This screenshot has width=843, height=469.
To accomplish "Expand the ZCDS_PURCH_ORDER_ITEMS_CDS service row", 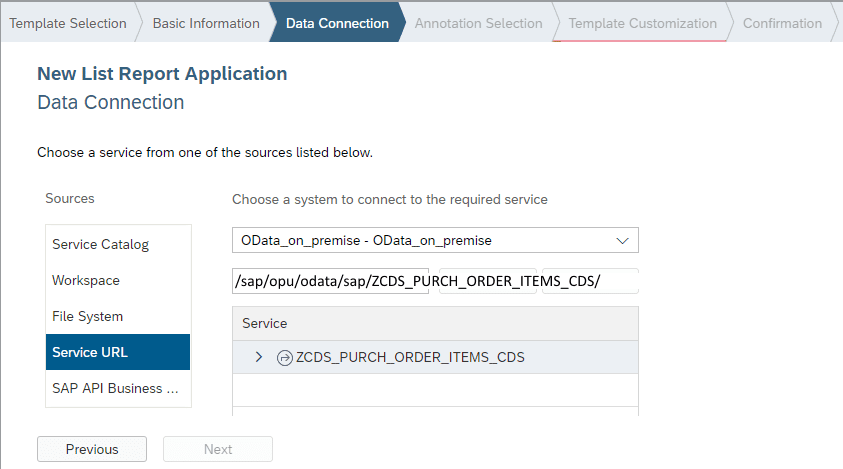I will [259, 357].
